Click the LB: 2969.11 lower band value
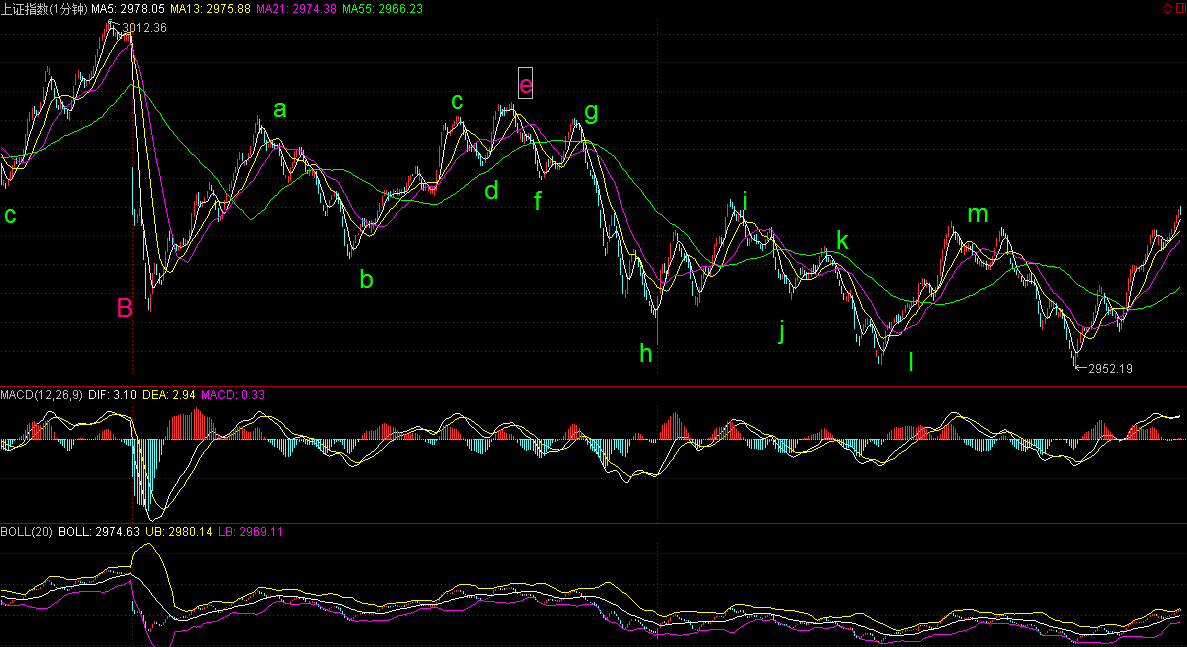 pyautogui.click(x=251, y=532)
